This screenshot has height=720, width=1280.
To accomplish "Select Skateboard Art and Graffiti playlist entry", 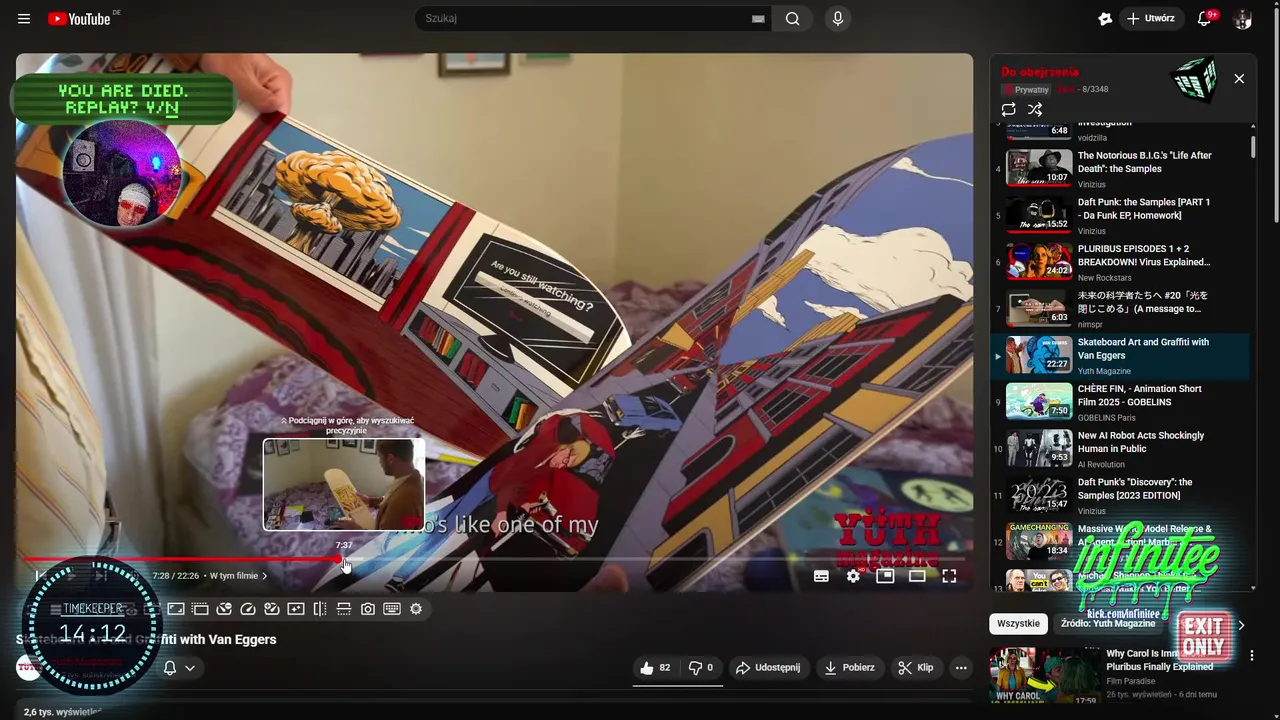I will 1120,356.
